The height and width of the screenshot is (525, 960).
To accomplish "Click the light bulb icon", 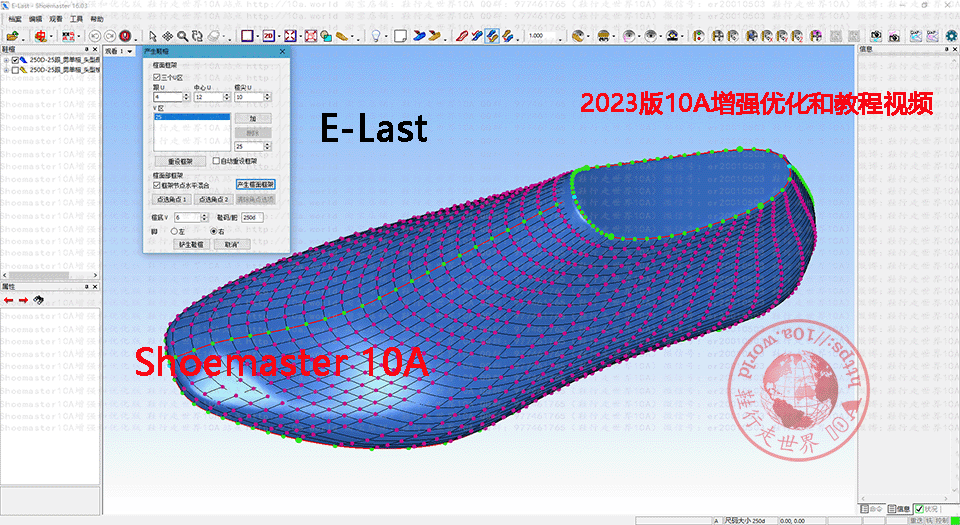I will (376, 36).
